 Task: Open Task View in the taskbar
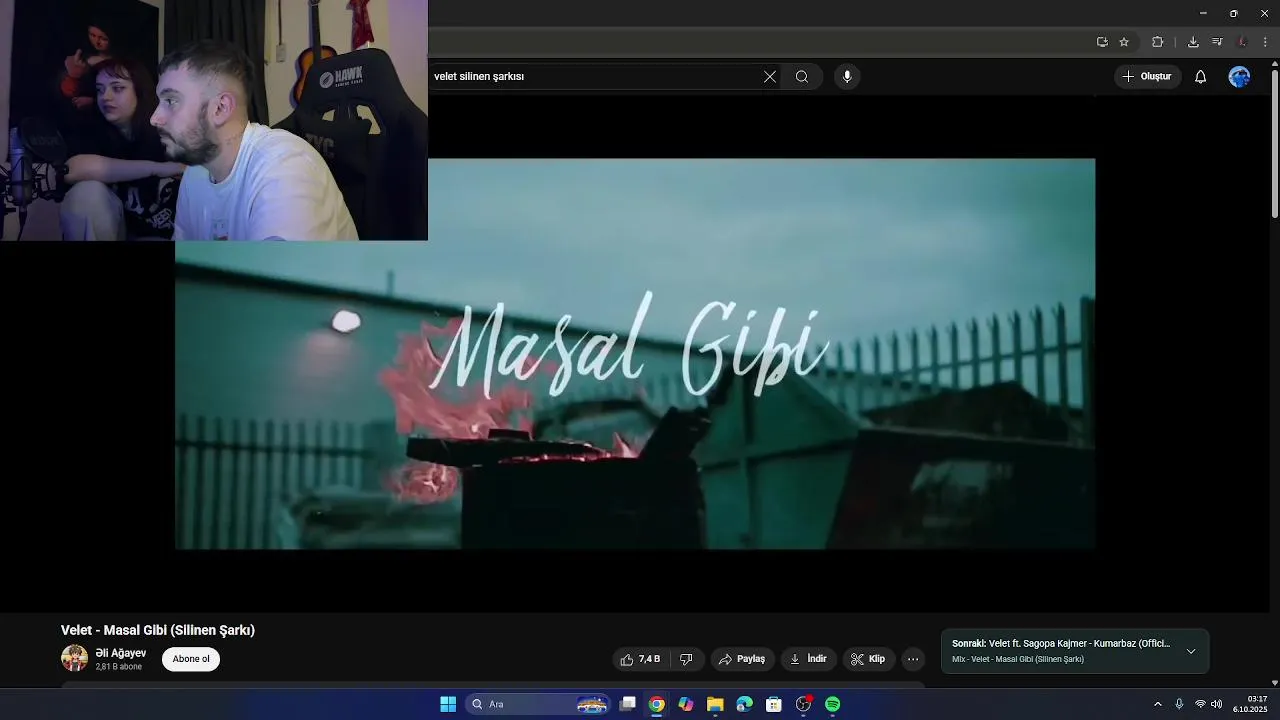click(627, 704)
